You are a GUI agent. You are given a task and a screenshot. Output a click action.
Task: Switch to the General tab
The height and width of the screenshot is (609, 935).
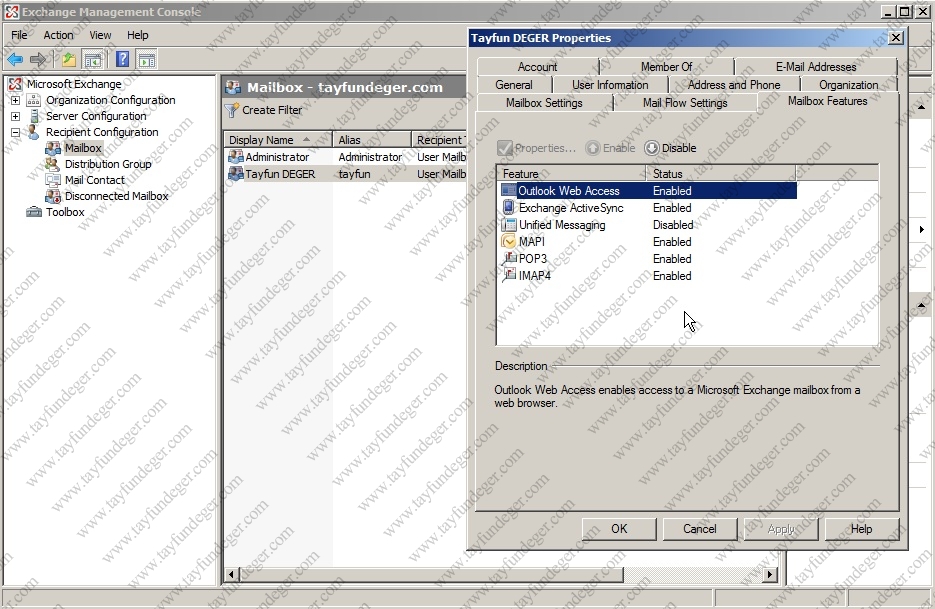514,85
